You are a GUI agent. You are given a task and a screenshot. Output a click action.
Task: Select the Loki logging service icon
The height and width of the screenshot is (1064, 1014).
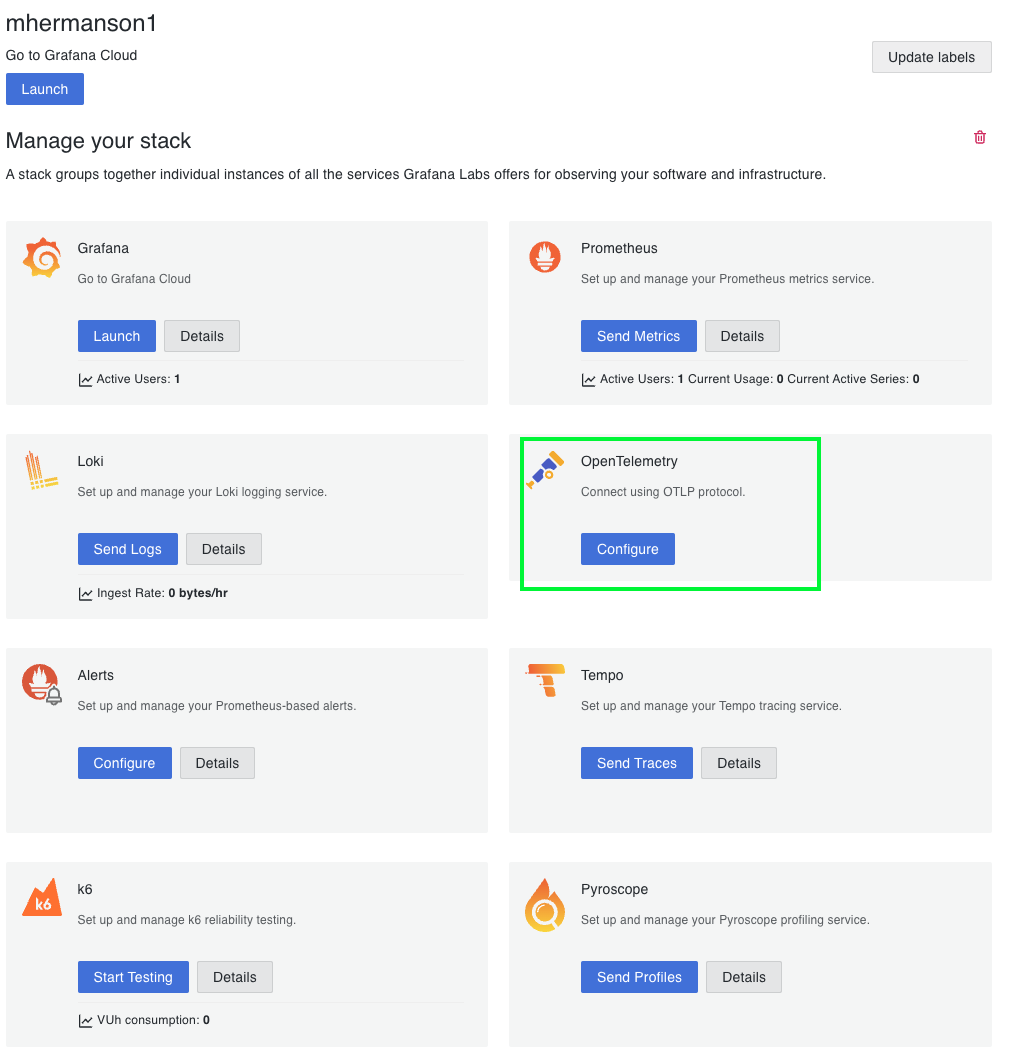pos(41,470)
